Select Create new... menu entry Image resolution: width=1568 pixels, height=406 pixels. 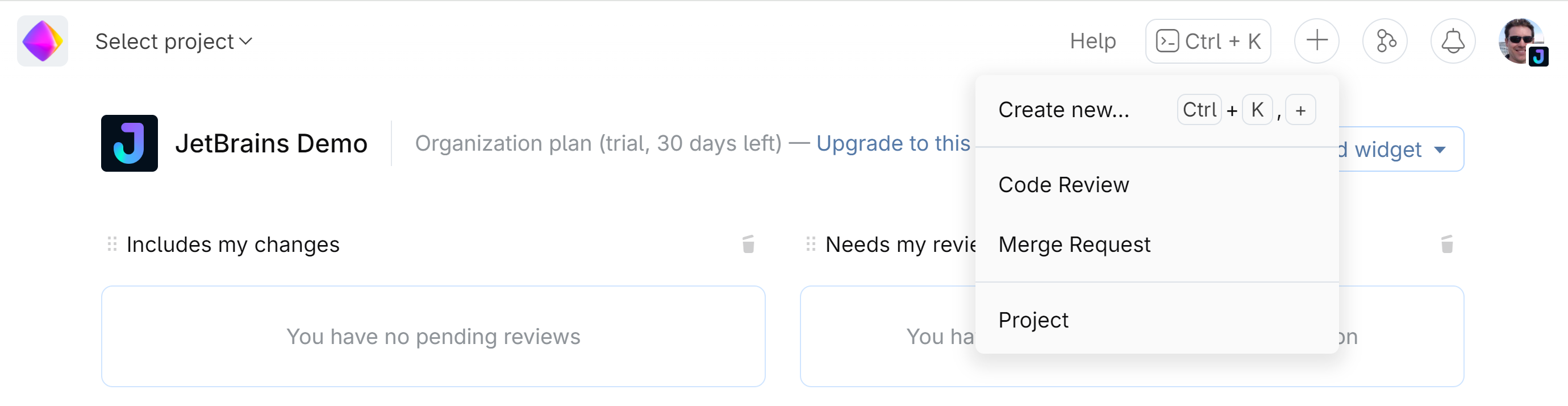pos(1064,110)
